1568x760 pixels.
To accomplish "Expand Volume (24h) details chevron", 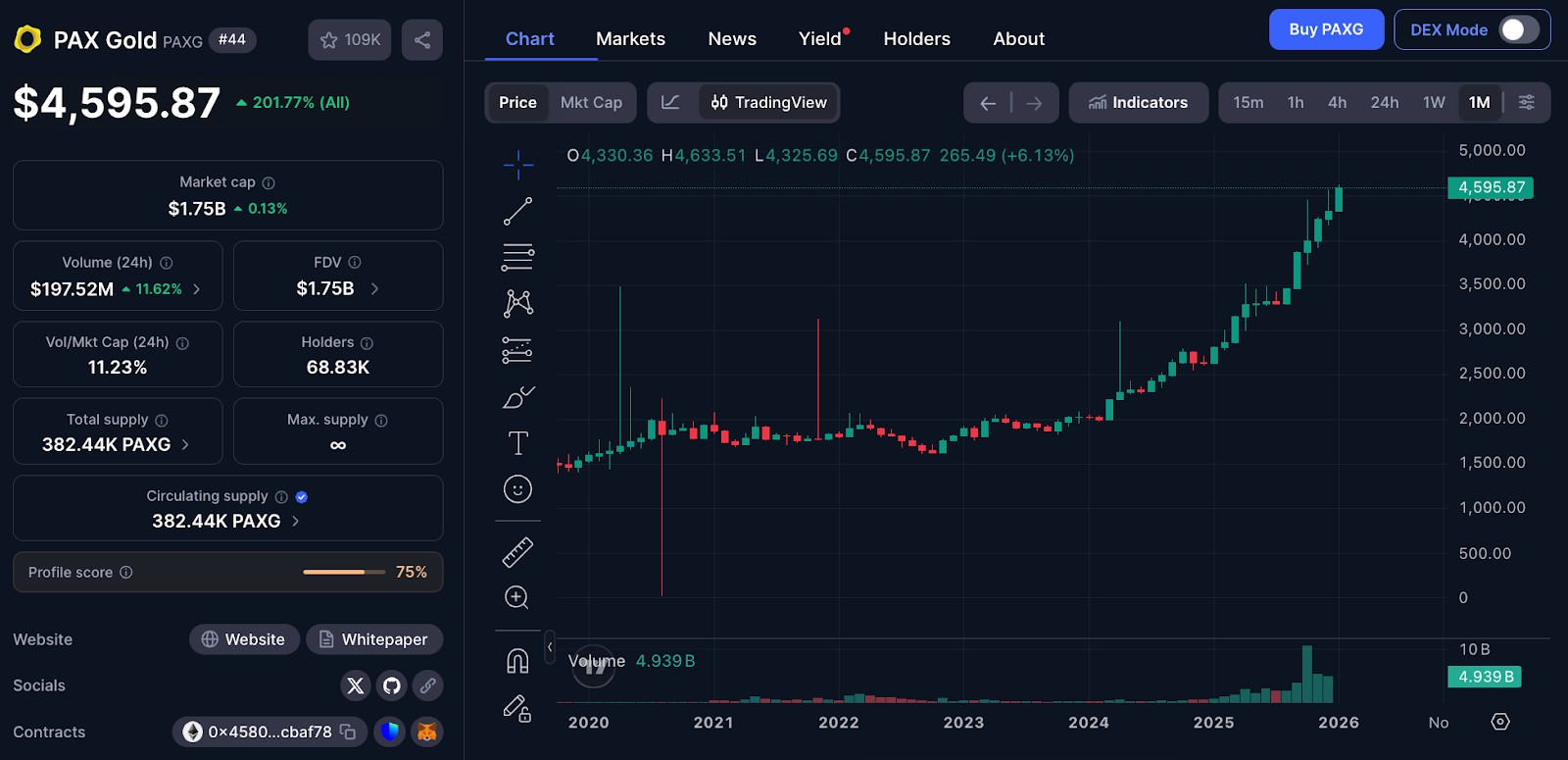I will point(197,289).
